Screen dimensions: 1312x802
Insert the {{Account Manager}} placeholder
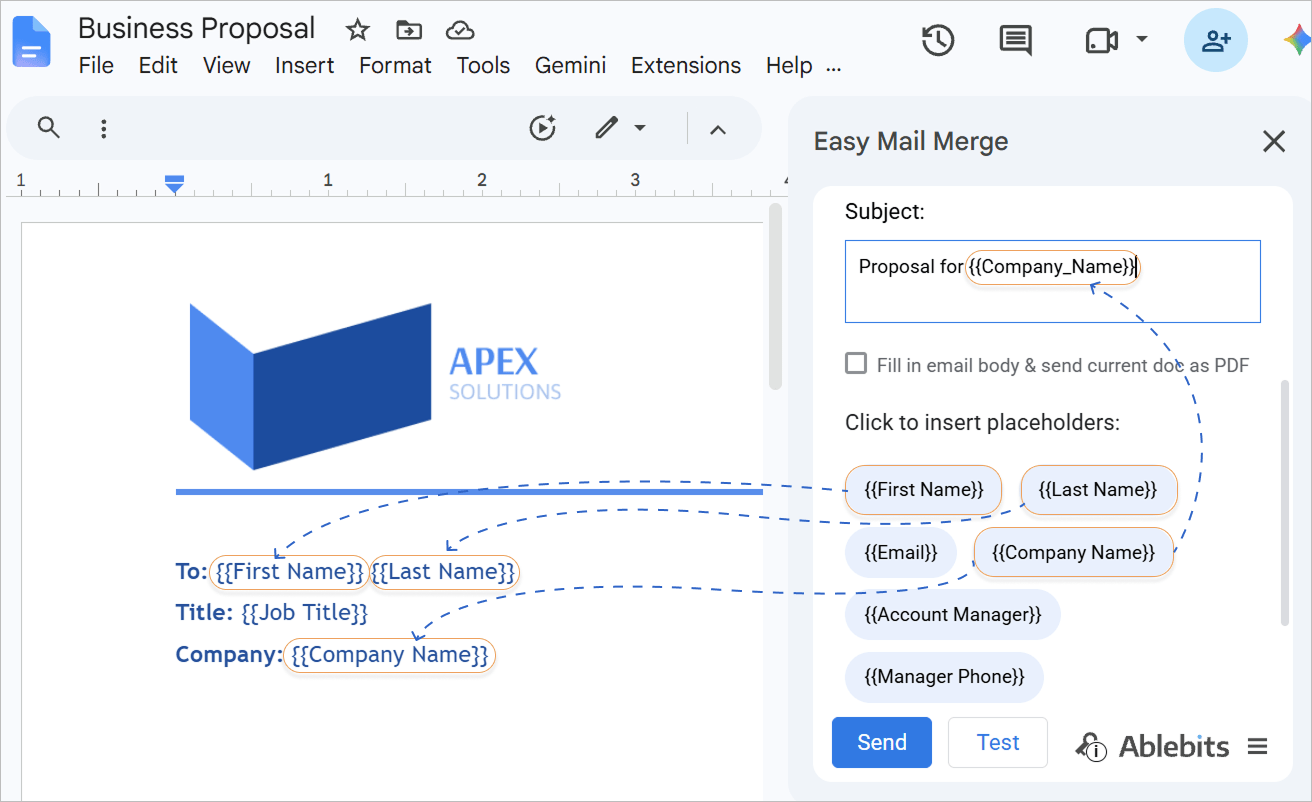click(953, 615)
